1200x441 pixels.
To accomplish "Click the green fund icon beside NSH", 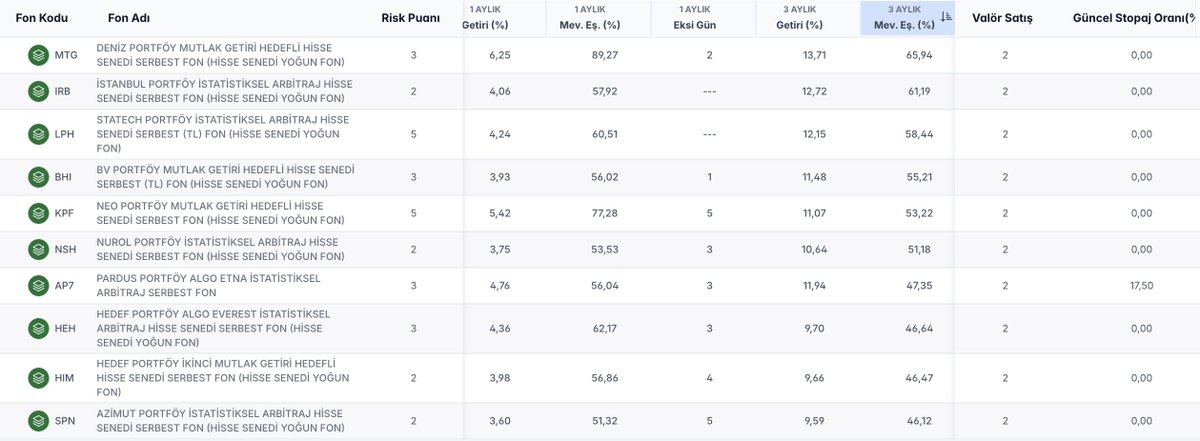I will (39, 249).
